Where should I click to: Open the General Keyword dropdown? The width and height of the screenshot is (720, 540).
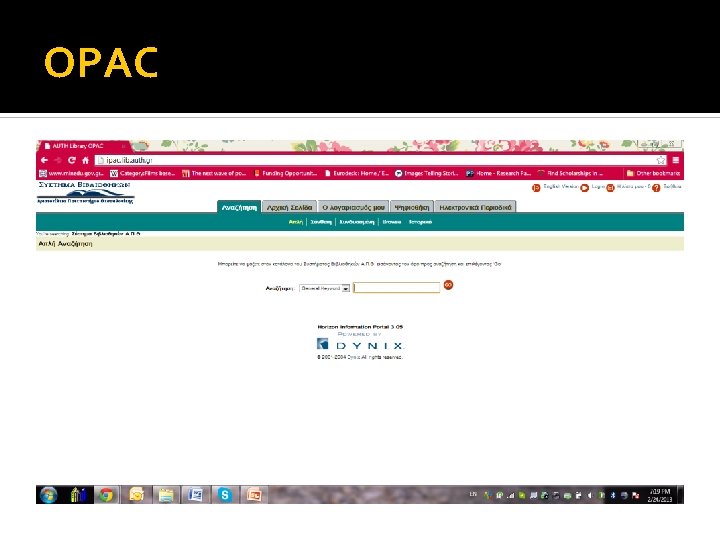pos(325,288)
